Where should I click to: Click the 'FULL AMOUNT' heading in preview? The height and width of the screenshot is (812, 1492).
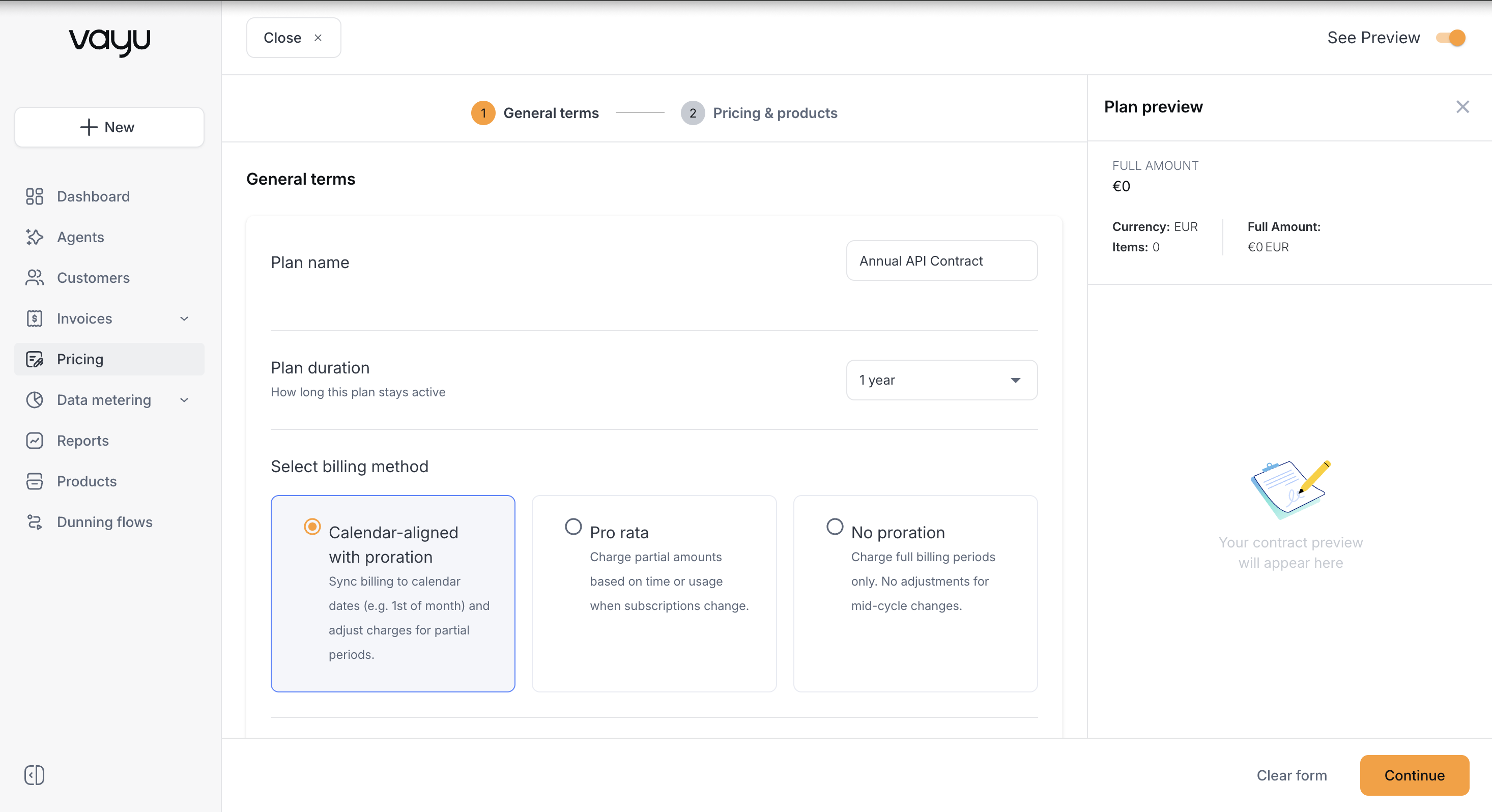point(1155,166)
